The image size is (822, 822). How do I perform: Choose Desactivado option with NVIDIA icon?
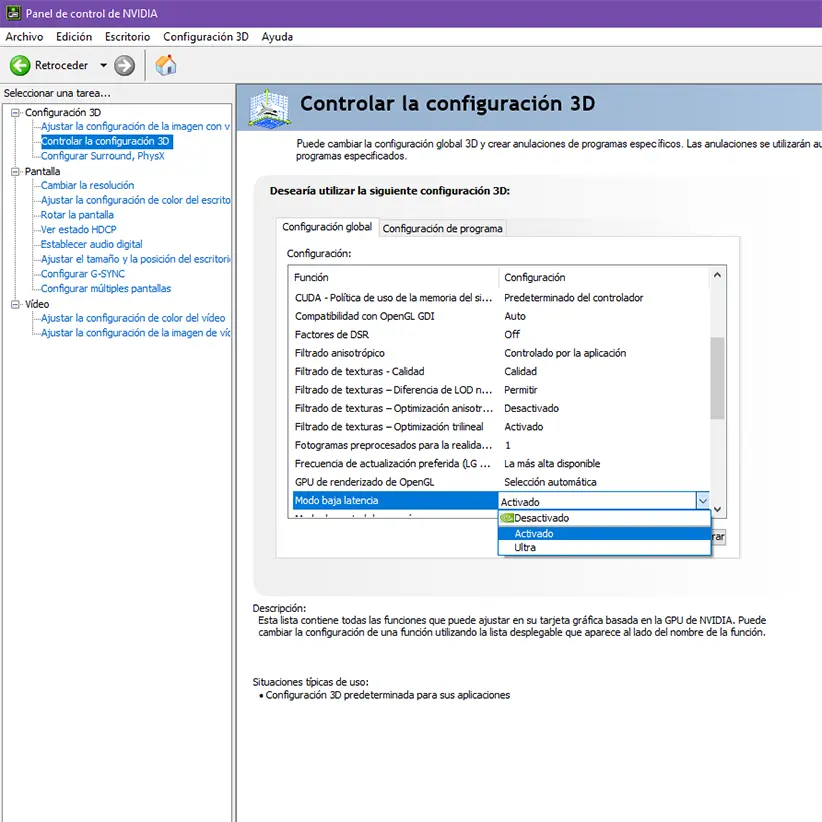[x=541, y=518]
